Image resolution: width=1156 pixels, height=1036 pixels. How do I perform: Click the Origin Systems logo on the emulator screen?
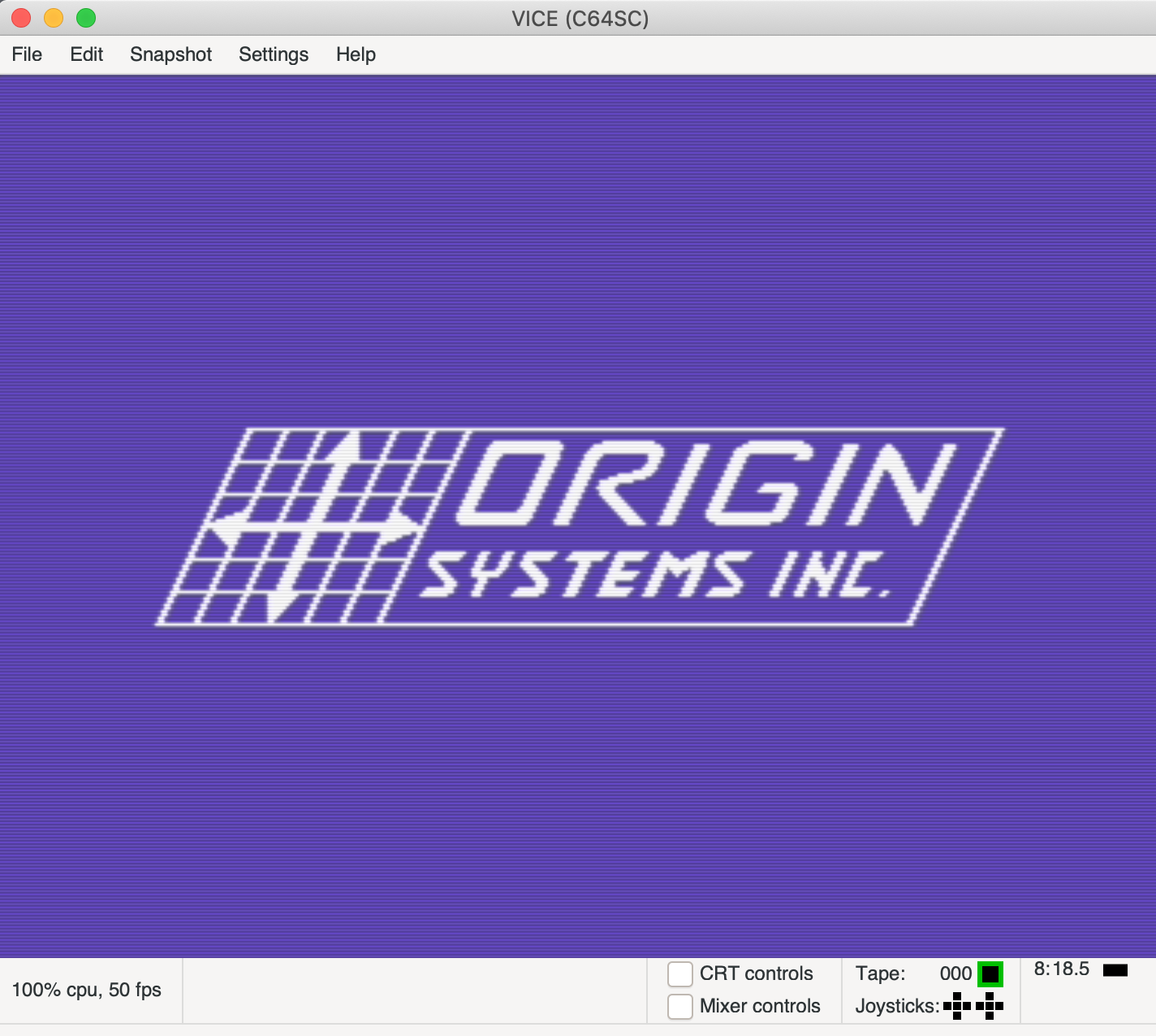tap(576, 524)
